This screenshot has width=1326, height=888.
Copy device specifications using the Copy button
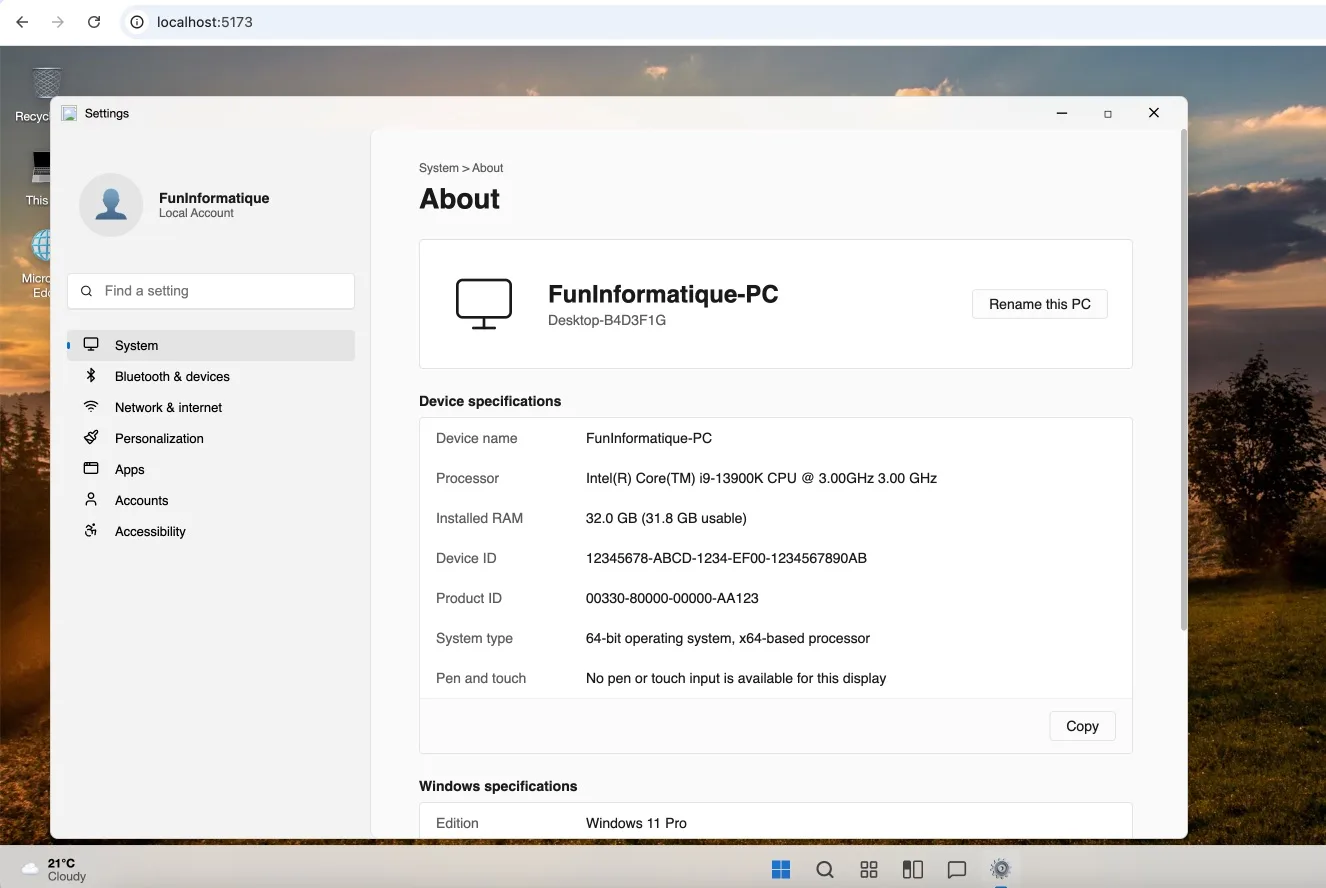coord(1082,726)
